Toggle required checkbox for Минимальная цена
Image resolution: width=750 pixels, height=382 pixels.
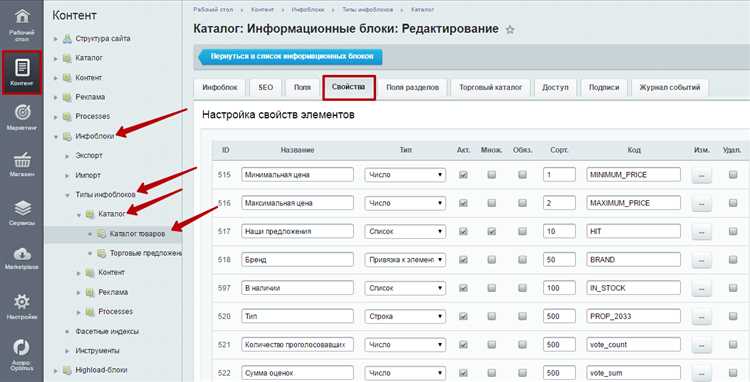point(522,175)
